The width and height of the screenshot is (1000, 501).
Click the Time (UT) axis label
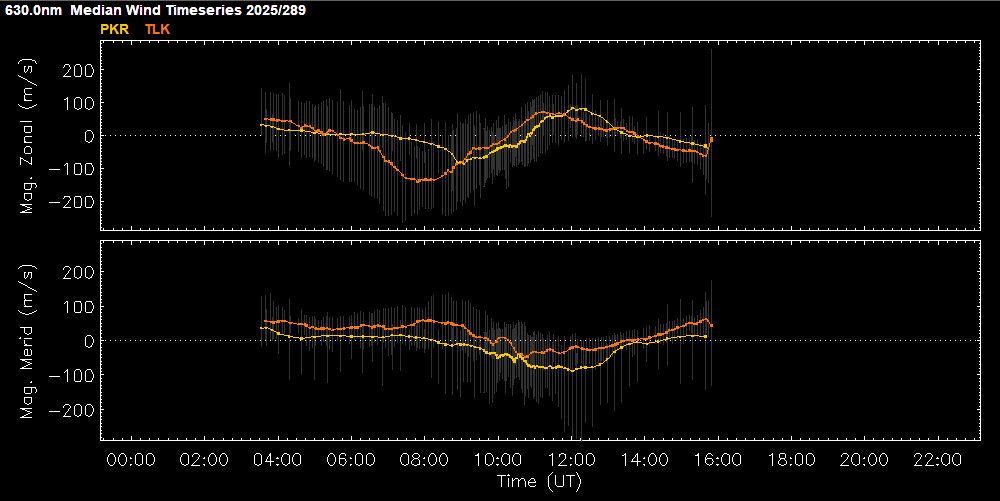pos(539,482)
